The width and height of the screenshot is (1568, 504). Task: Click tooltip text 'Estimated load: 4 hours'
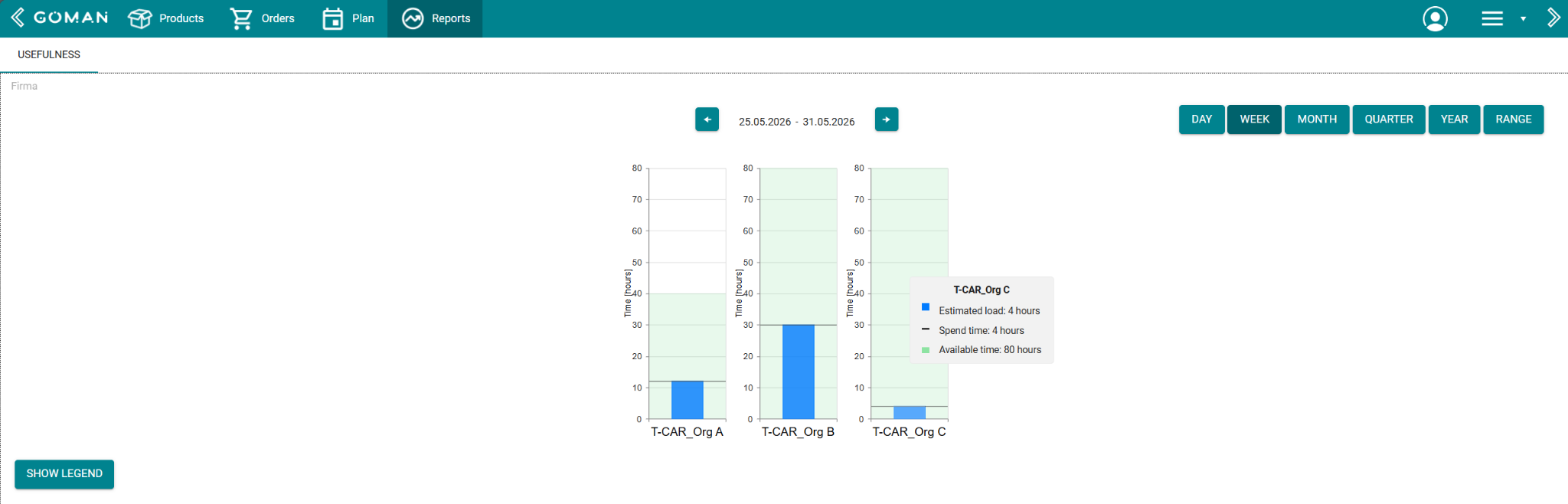click(x=989, y=311)
